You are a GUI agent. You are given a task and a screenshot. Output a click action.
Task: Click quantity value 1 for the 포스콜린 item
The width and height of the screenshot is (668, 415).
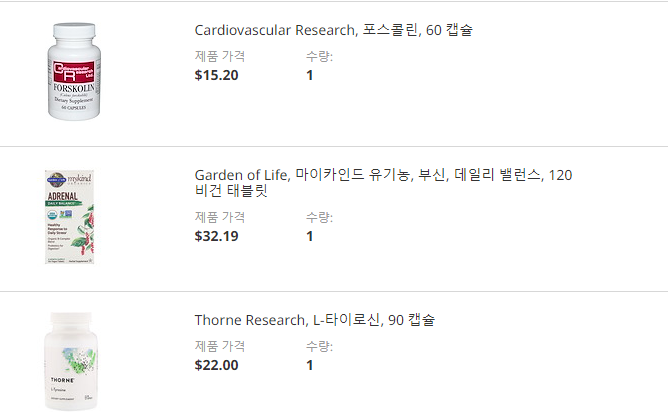[x=310, y=75]
